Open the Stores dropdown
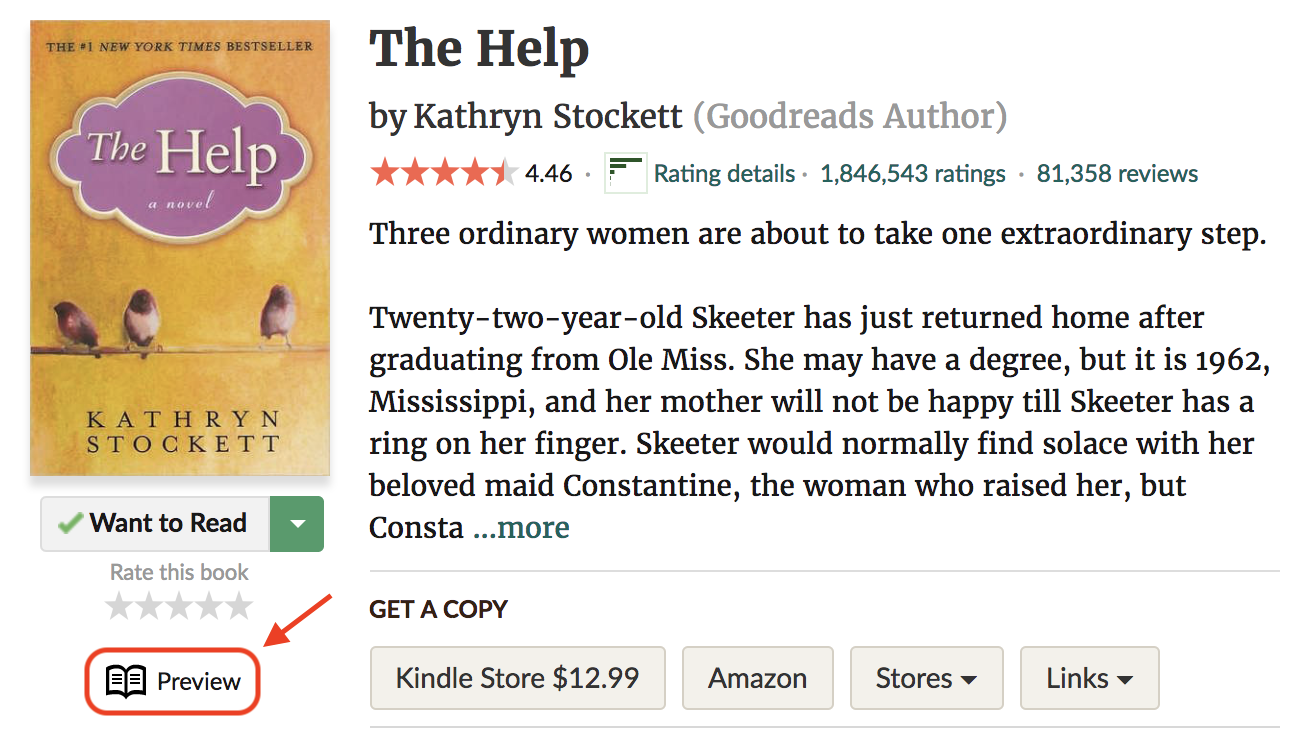The width and height of the screenshot is (1300, 738). 925,678
